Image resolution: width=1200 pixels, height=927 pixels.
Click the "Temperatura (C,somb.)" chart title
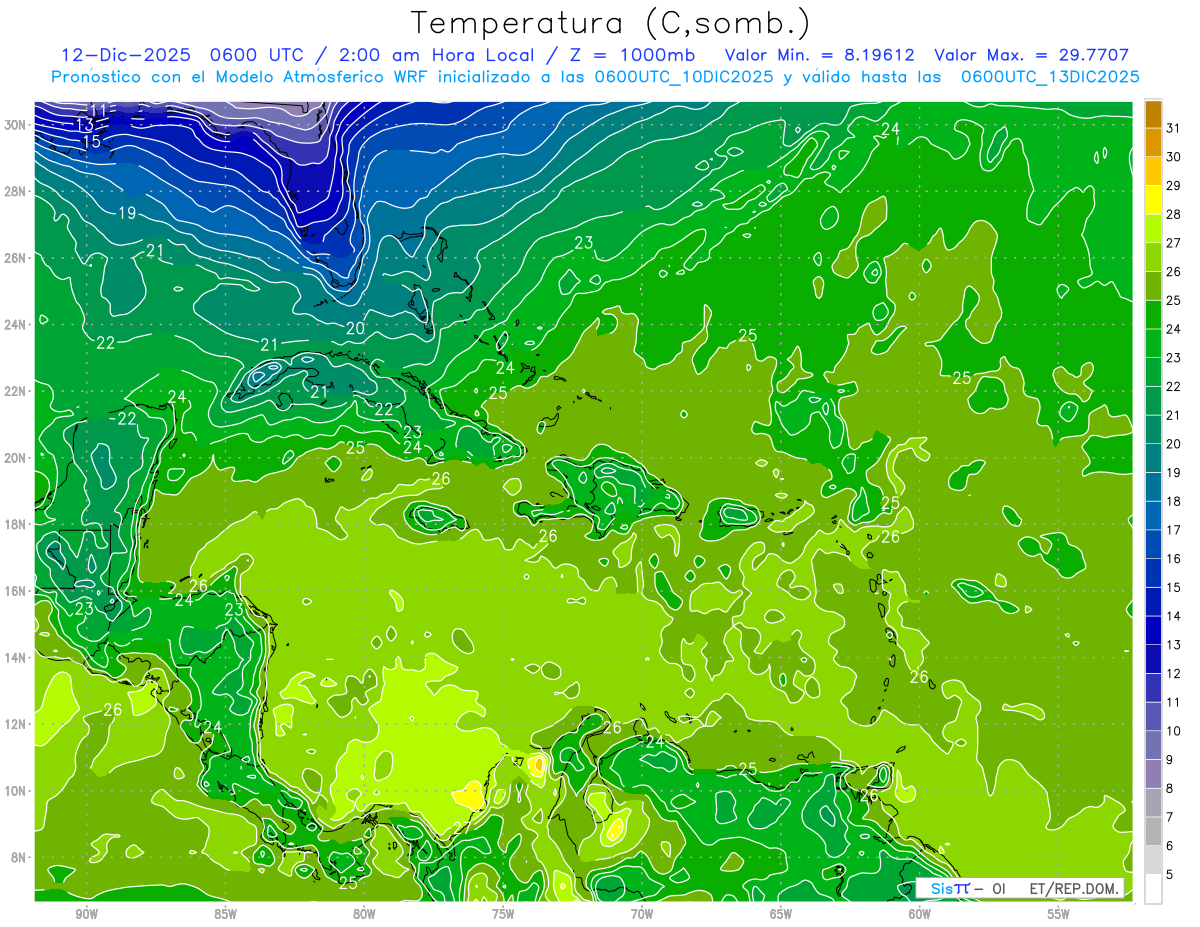611,23
